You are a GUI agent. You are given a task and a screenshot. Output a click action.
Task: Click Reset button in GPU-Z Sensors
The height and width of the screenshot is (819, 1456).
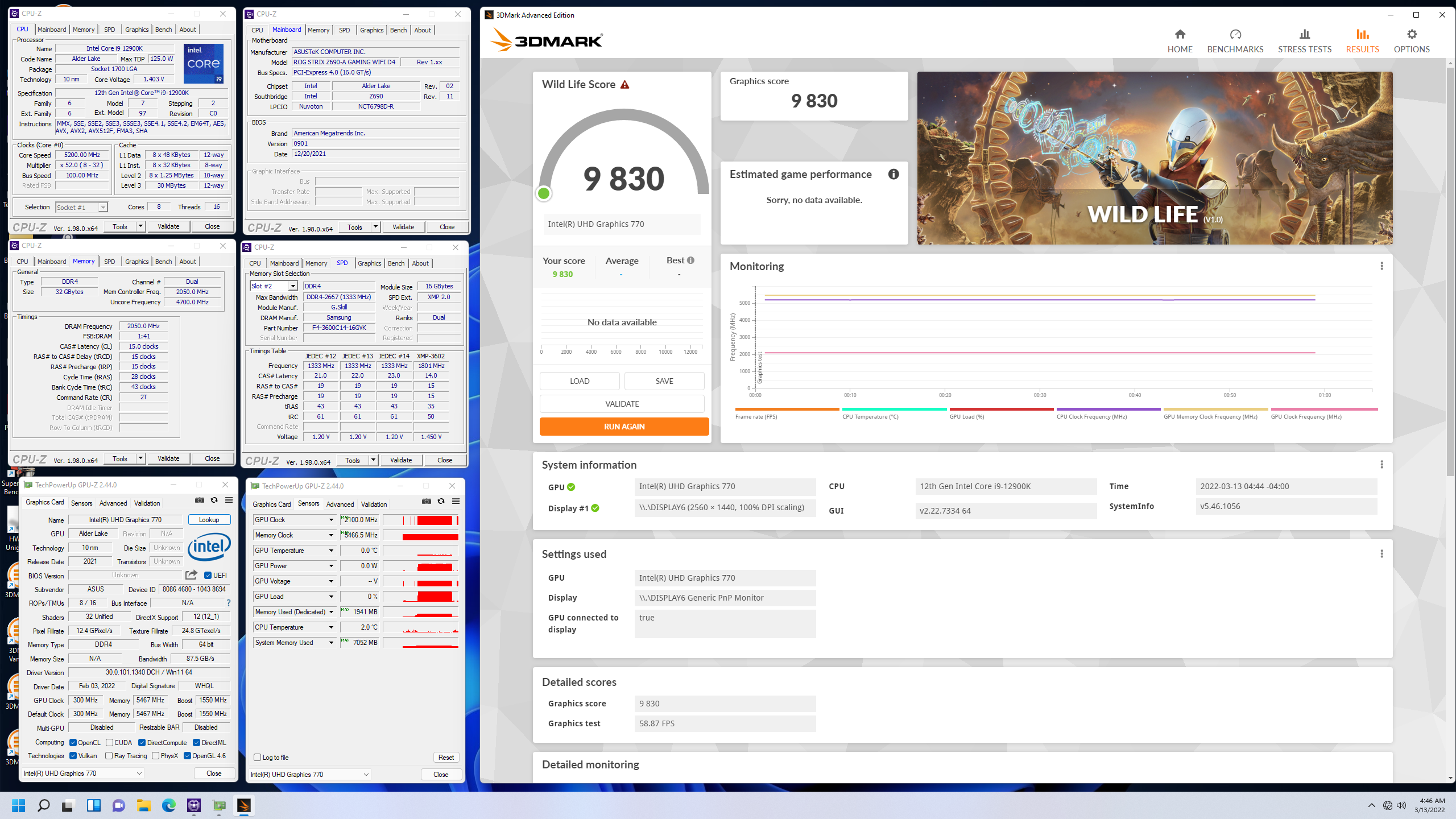(446, 757)
